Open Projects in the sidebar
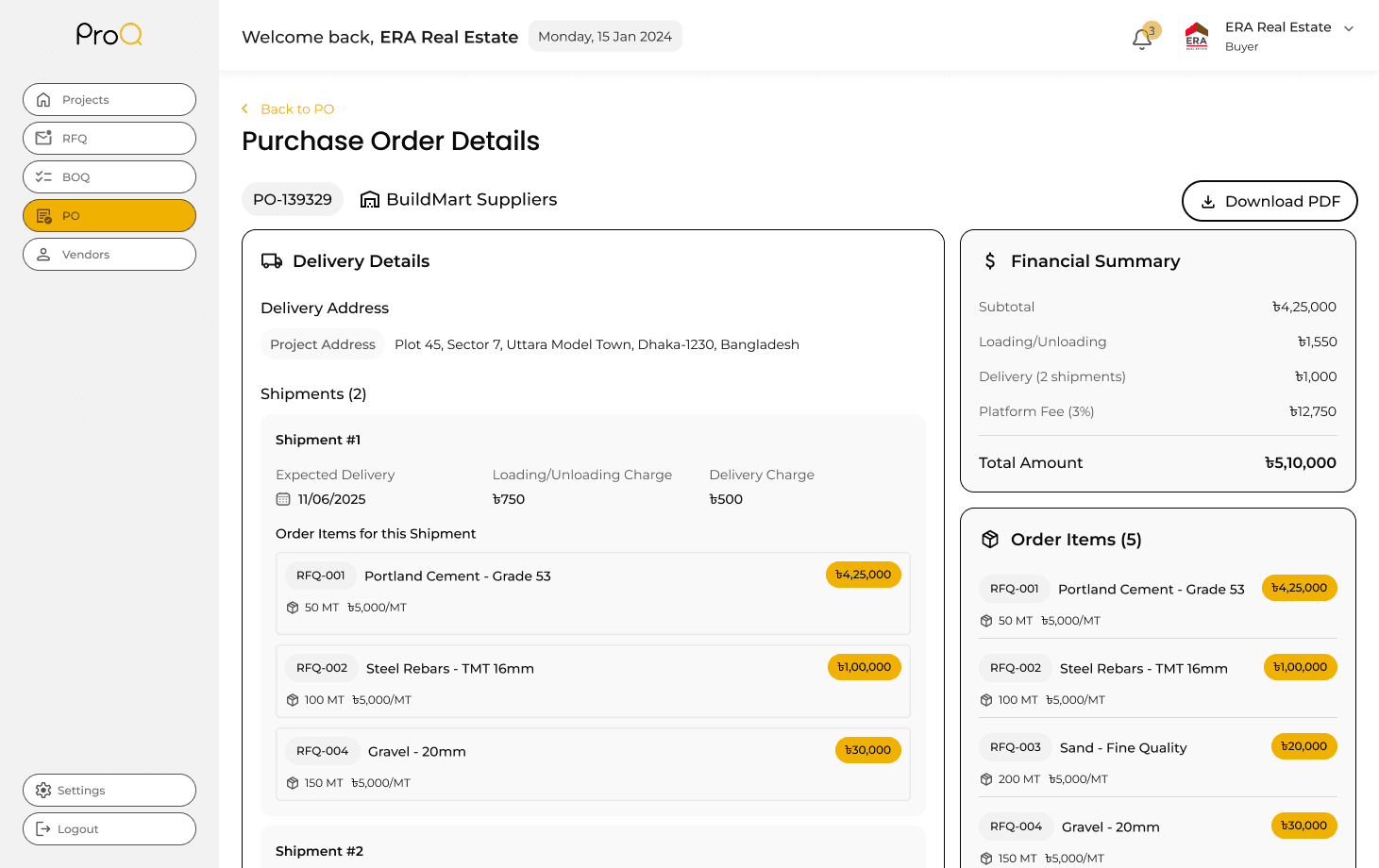Image resolution: width=1379 pixels, height=868 pixels. (109, 100)
